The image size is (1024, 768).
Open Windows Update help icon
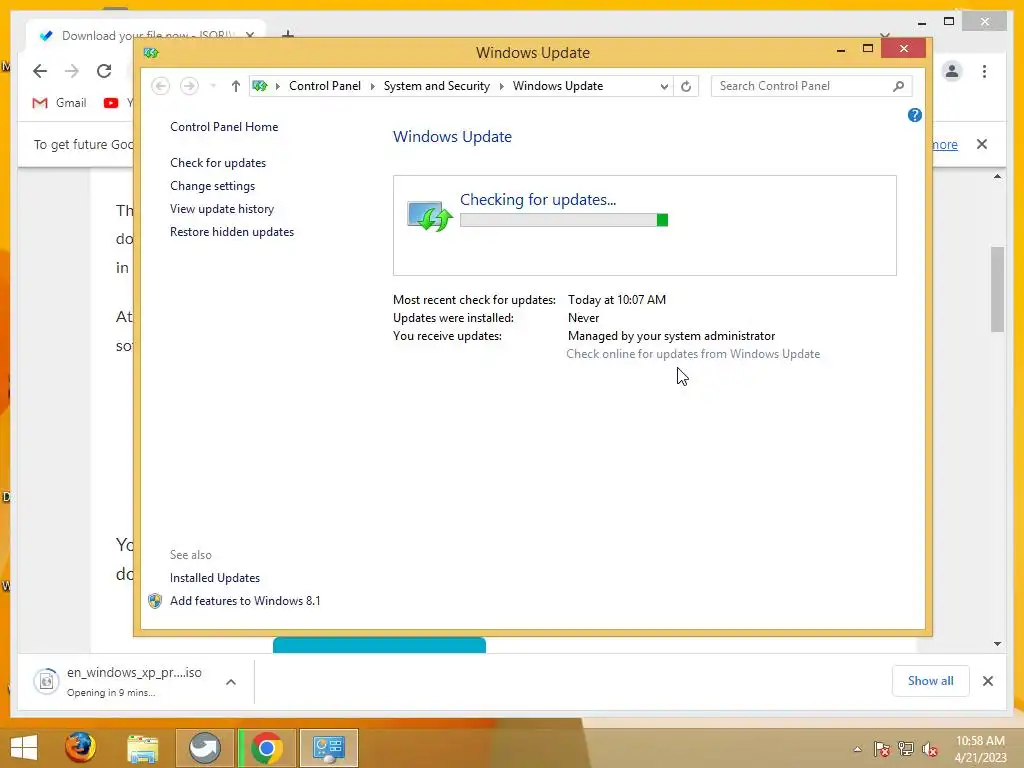(x=914, y=115)
